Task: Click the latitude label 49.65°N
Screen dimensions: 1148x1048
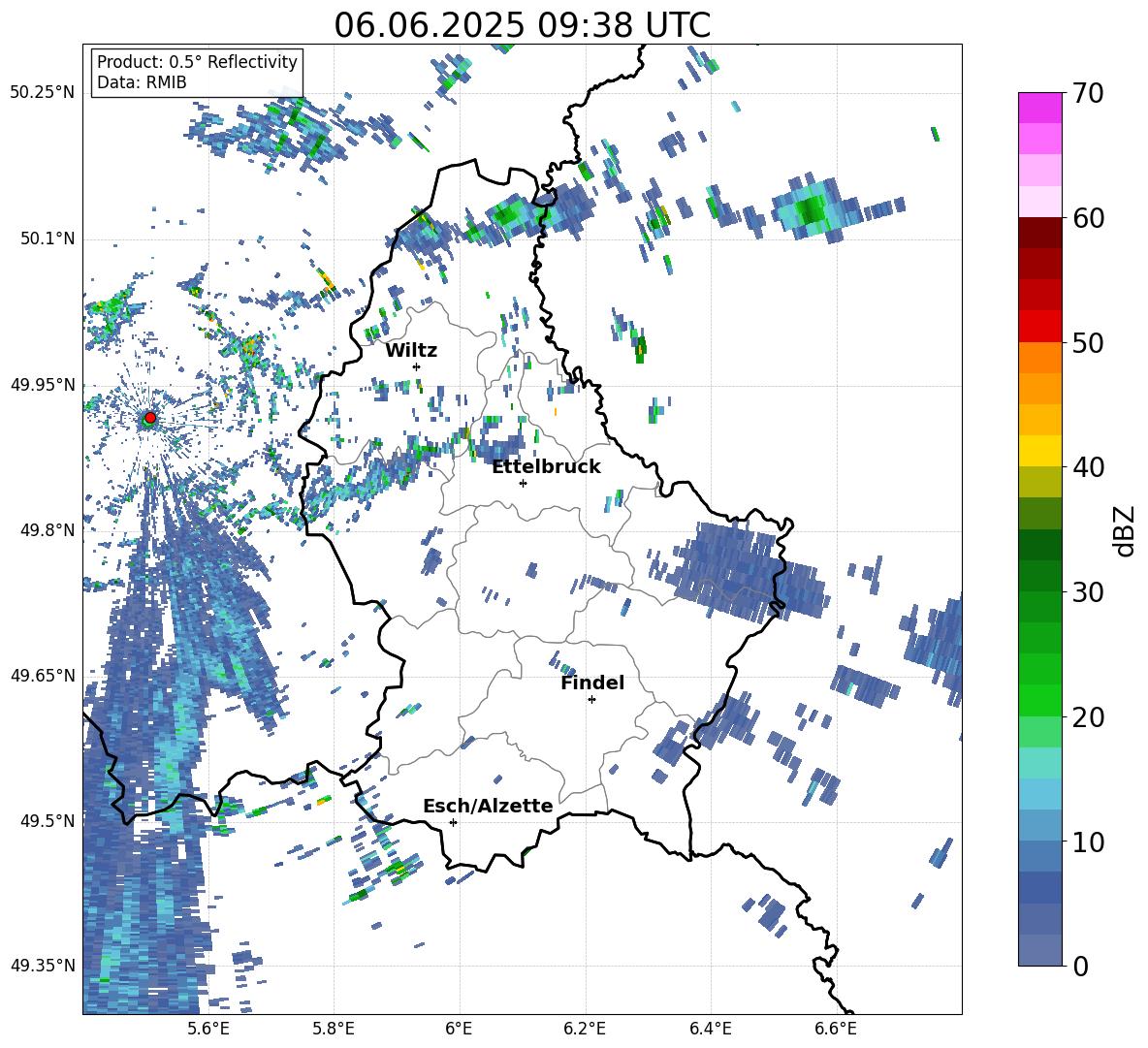Action: pyautogui.click(x=43, y=676)
